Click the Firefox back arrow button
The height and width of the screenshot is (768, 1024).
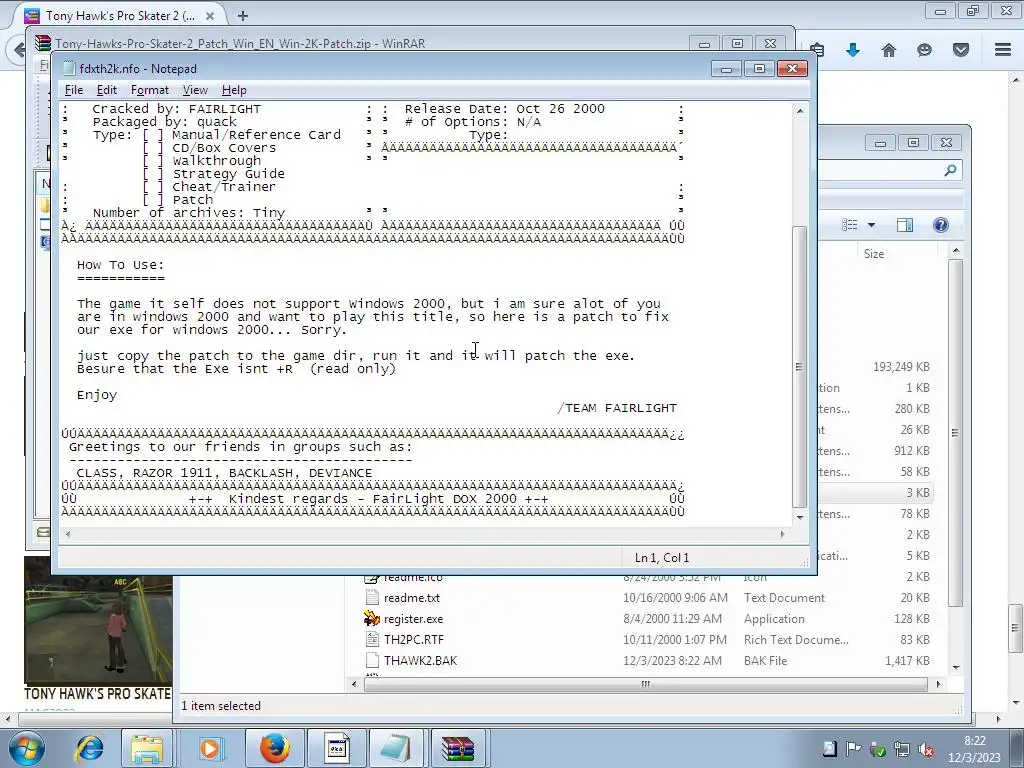18,50
